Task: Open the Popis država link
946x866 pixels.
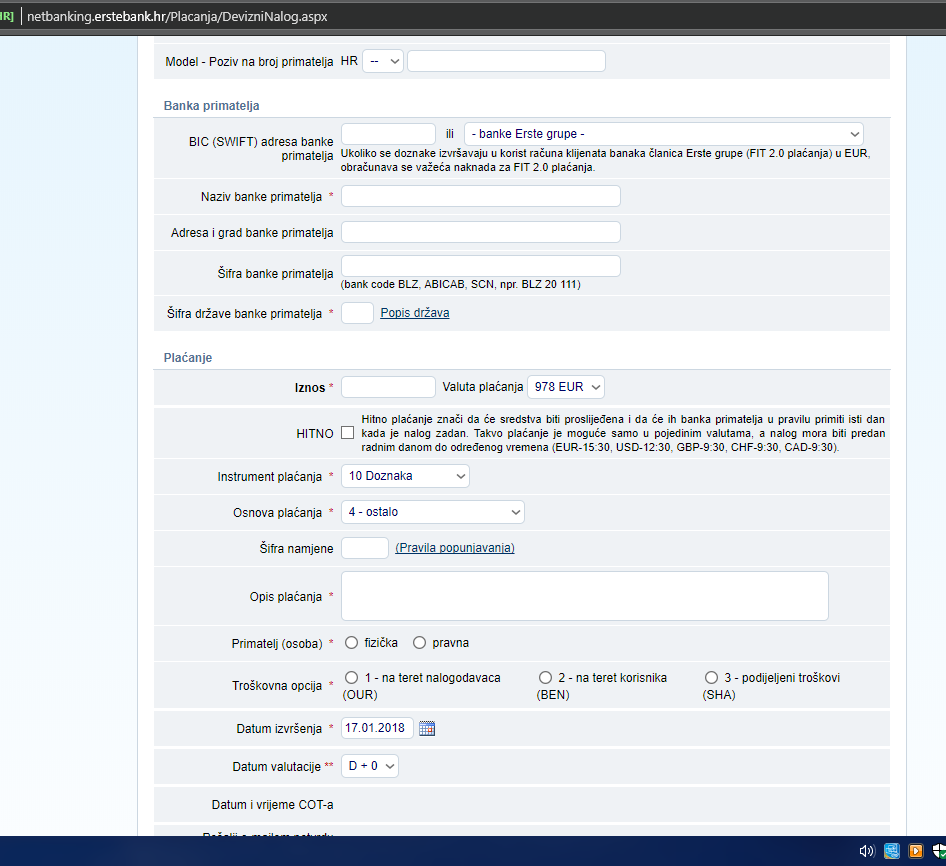Action: coord(414,313)
